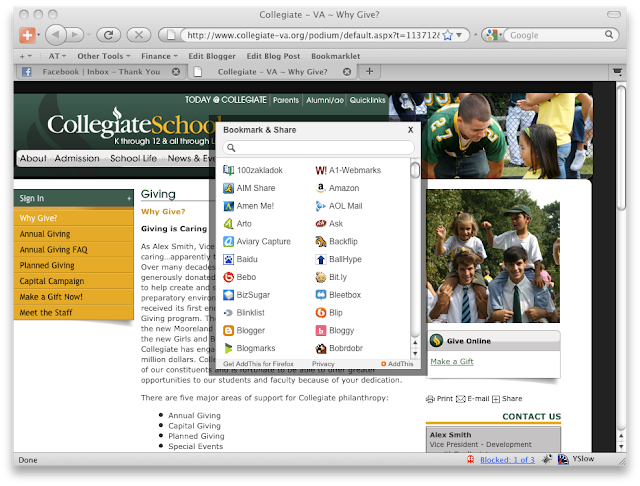Select the Collegiate Why Give tab

pyautogui.click(x=273, y=72)
